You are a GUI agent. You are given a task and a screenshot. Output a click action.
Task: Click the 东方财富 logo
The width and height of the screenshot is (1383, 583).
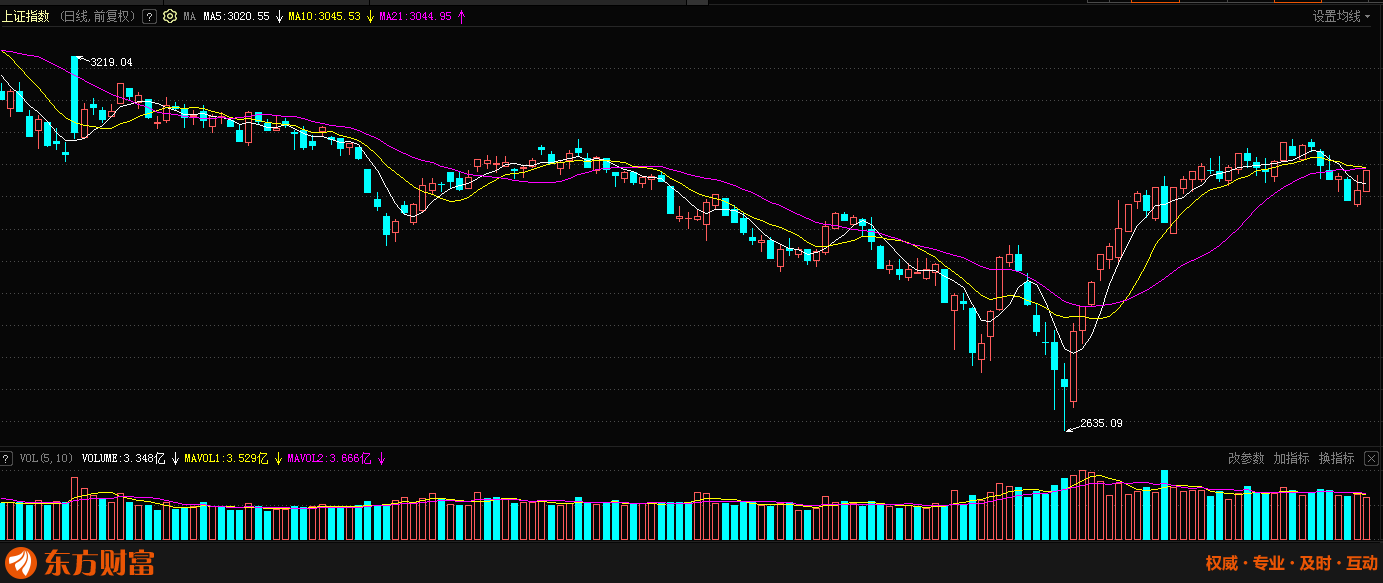click(x=80, y=562)
